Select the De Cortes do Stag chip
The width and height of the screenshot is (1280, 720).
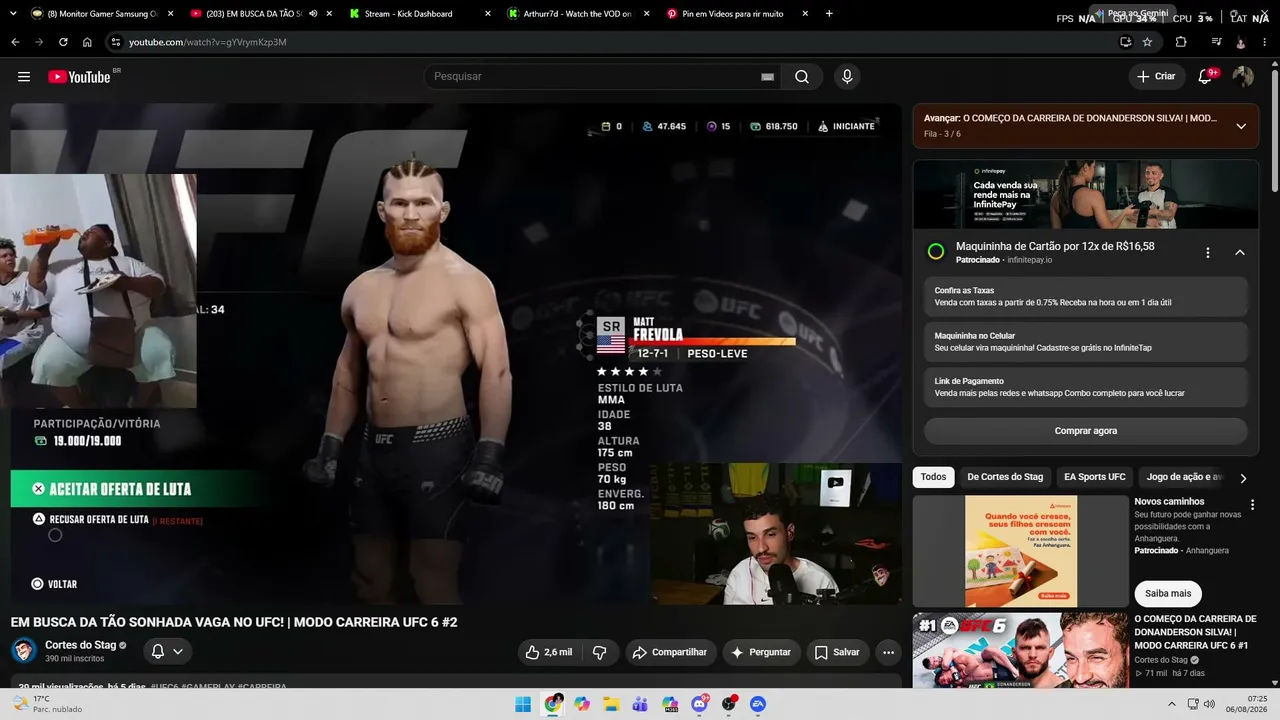[1005, 477]
